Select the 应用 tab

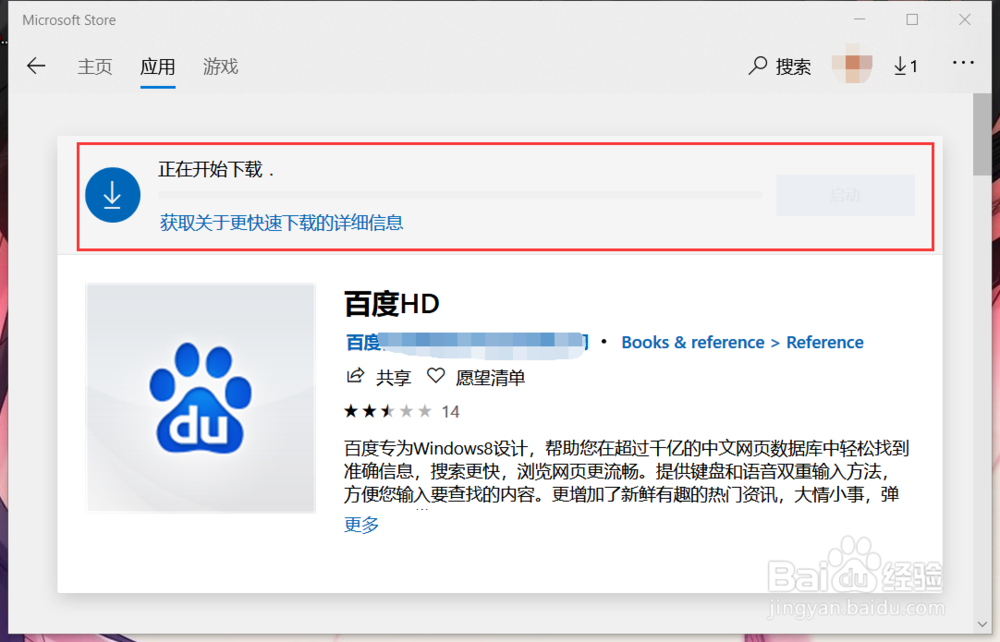[158, 66]
